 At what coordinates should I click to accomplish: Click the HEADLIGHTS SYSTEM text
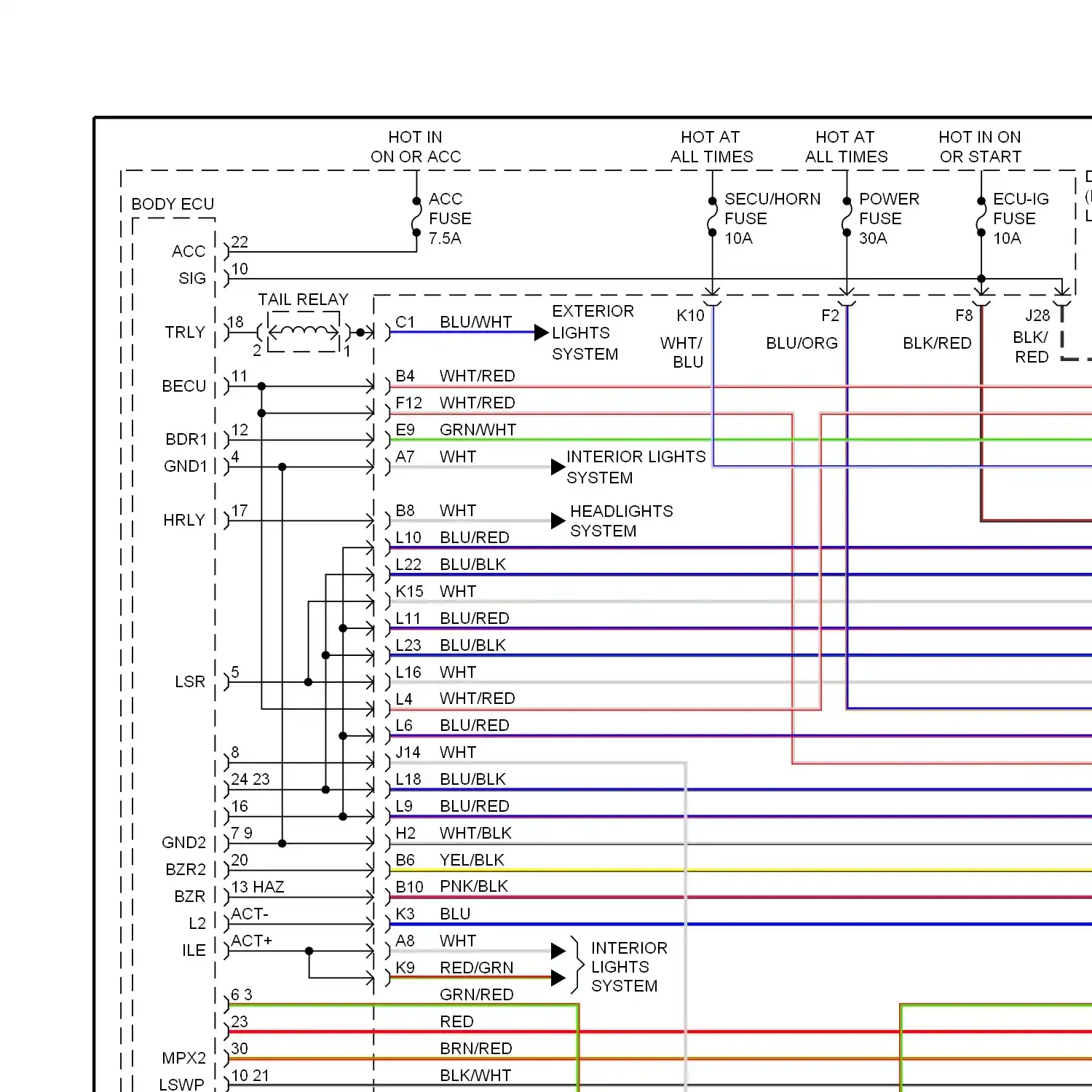pos(621,521)
